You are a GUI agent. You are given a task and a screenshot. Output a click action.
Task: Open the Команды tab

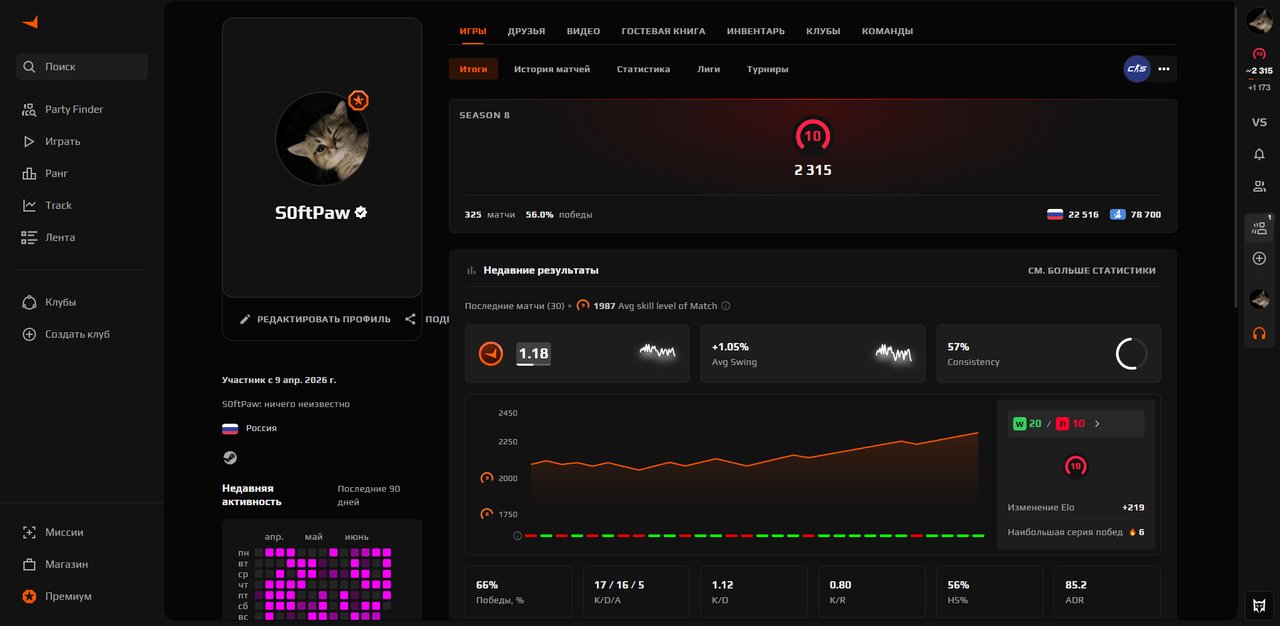tap(887, 31)
